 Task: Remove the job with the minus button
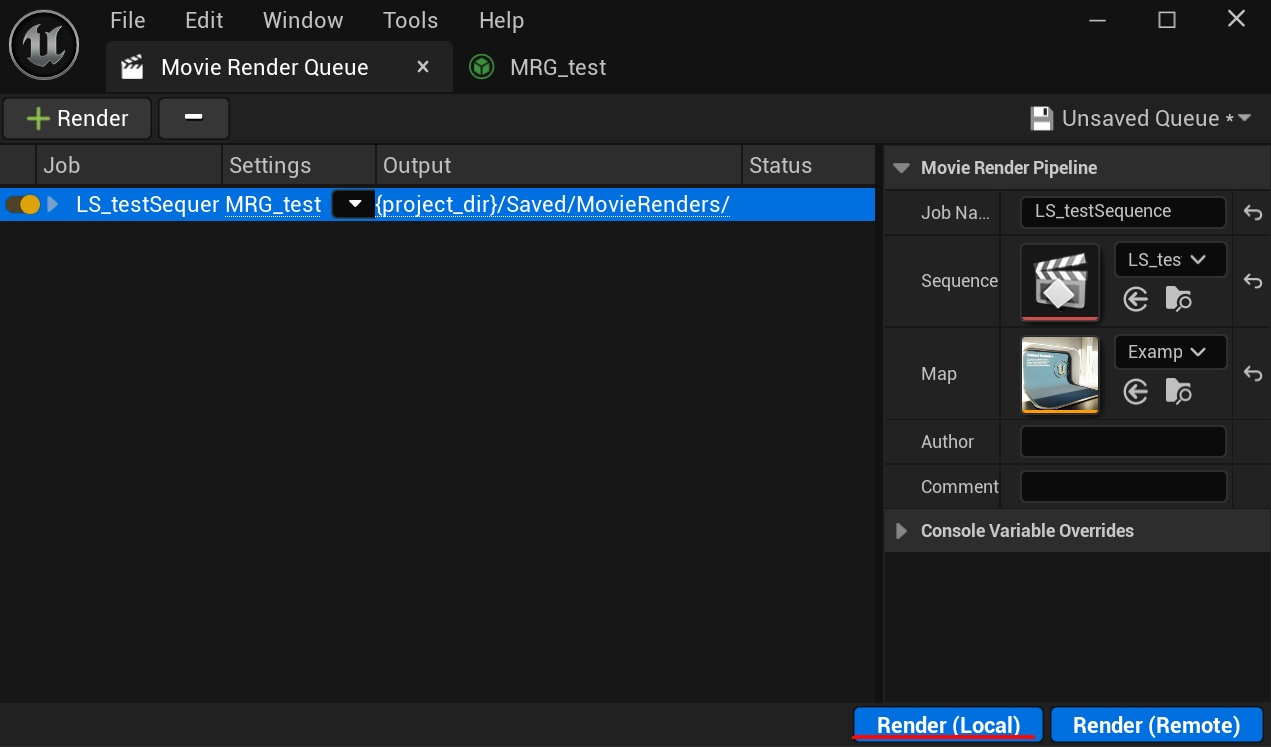[x=194, y=118]
